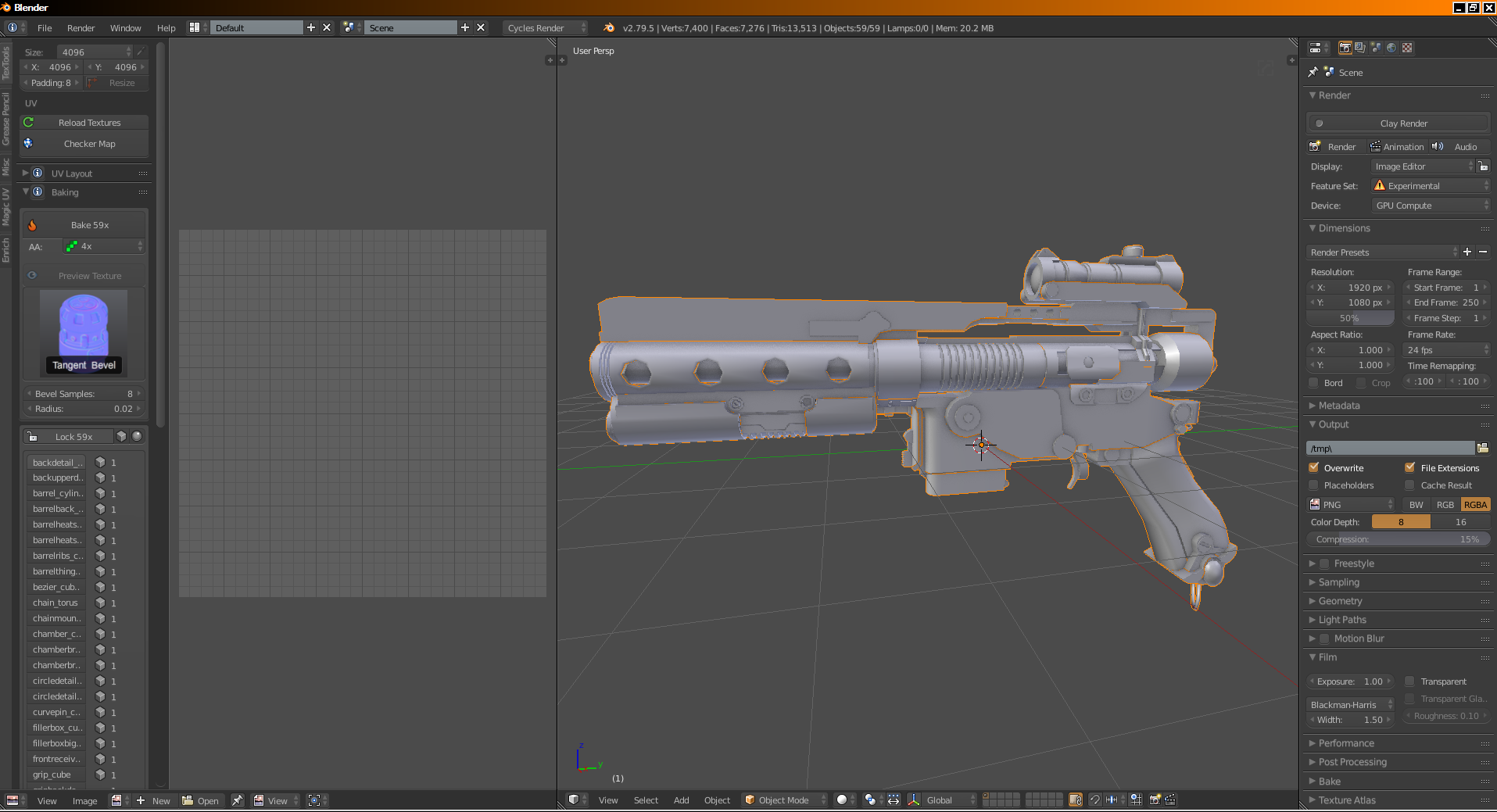This screenshot has width=1497, height=812.
Task: Open the pivot point selector
Action: point(873,799)
